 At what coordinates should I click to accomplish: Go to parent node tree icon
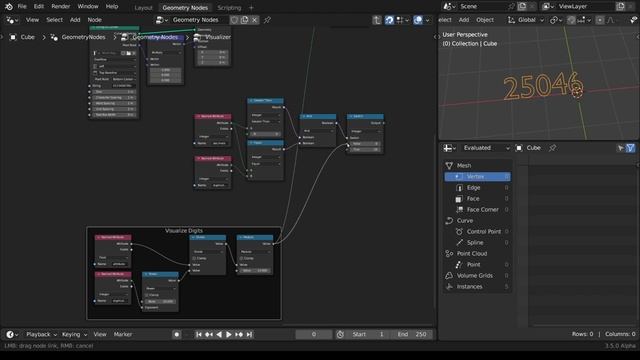click(x=377, y=20)
